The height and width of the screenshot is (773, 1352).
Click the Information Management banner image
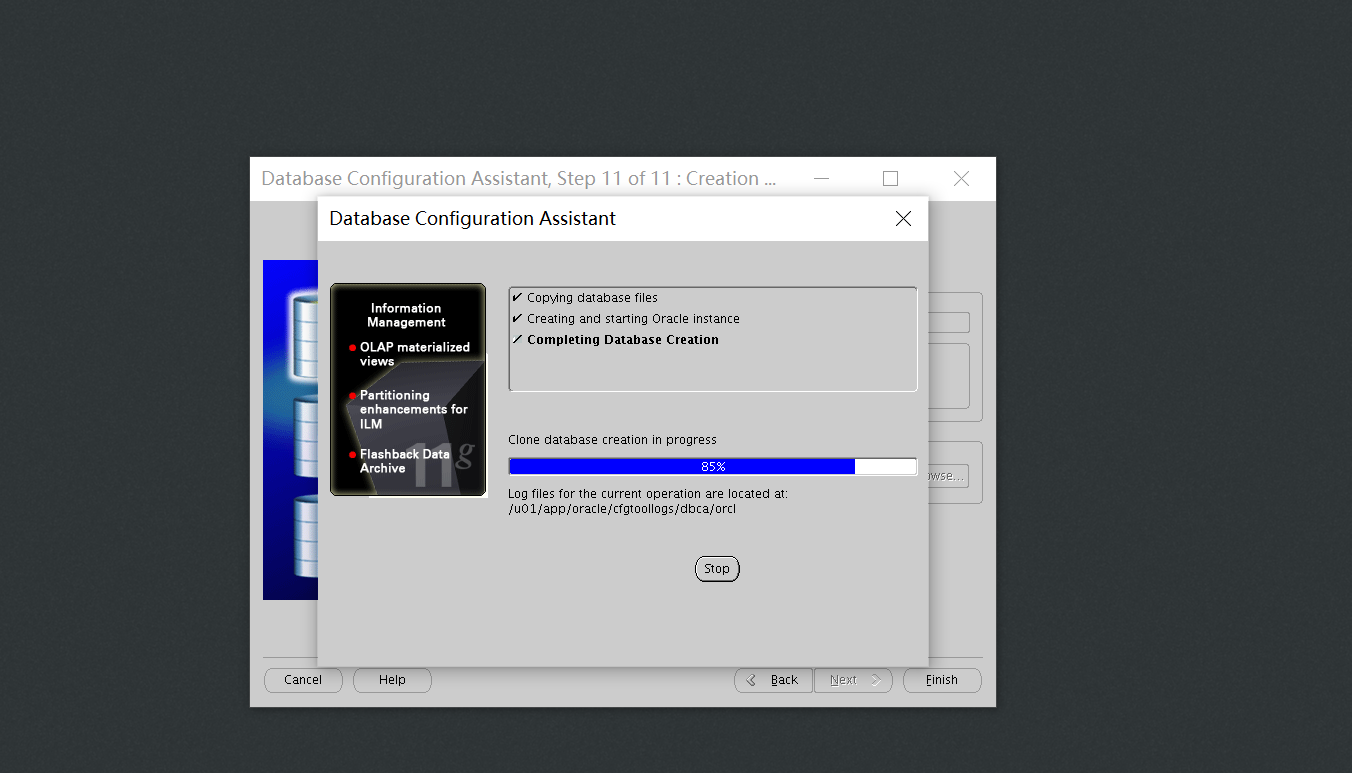pyautogui.click(x=408, y=389)
